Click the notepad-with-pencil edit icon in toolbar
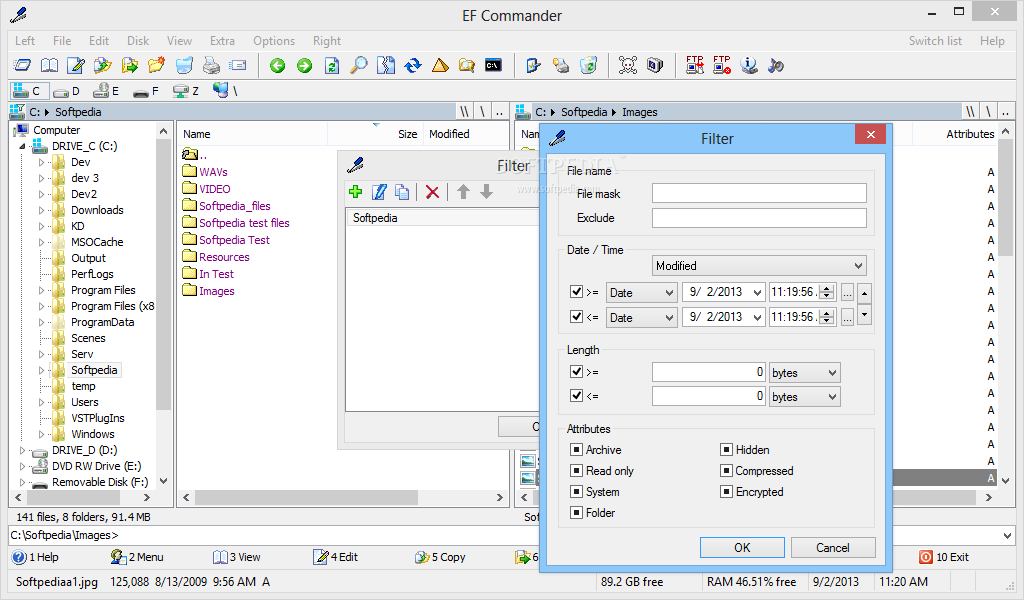This screenshot has height=600, width=1024. [x=76, y=65]
